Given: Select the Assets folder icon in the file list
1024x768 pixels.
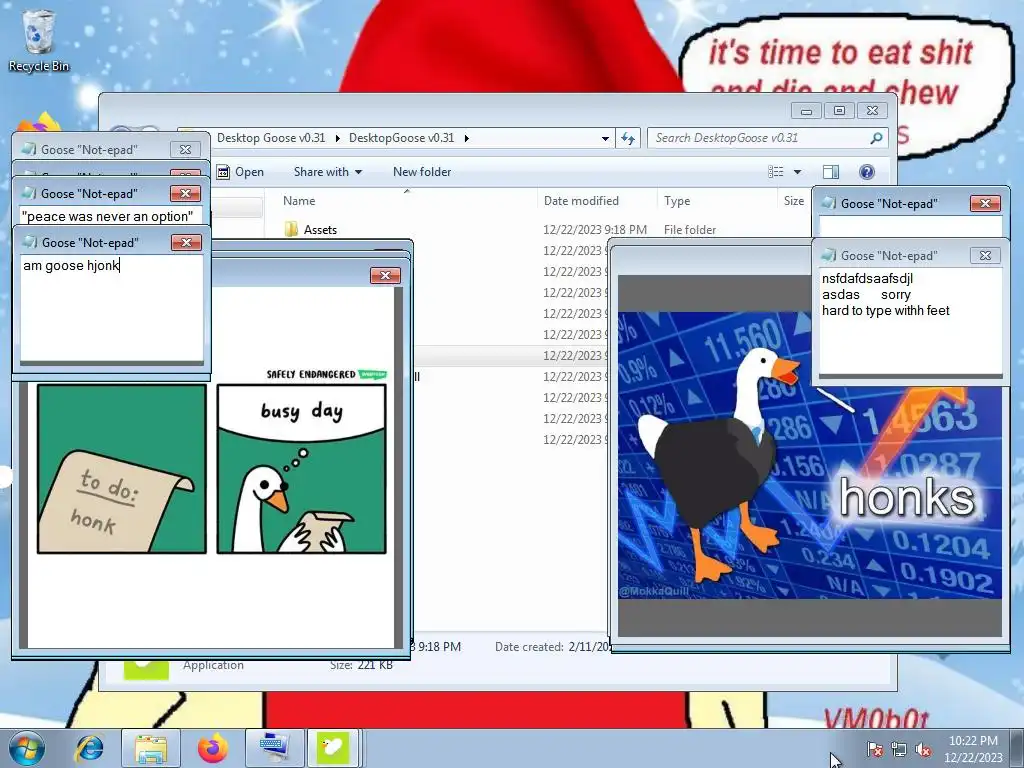Looking at the screenshot, I should coord(291,229).
